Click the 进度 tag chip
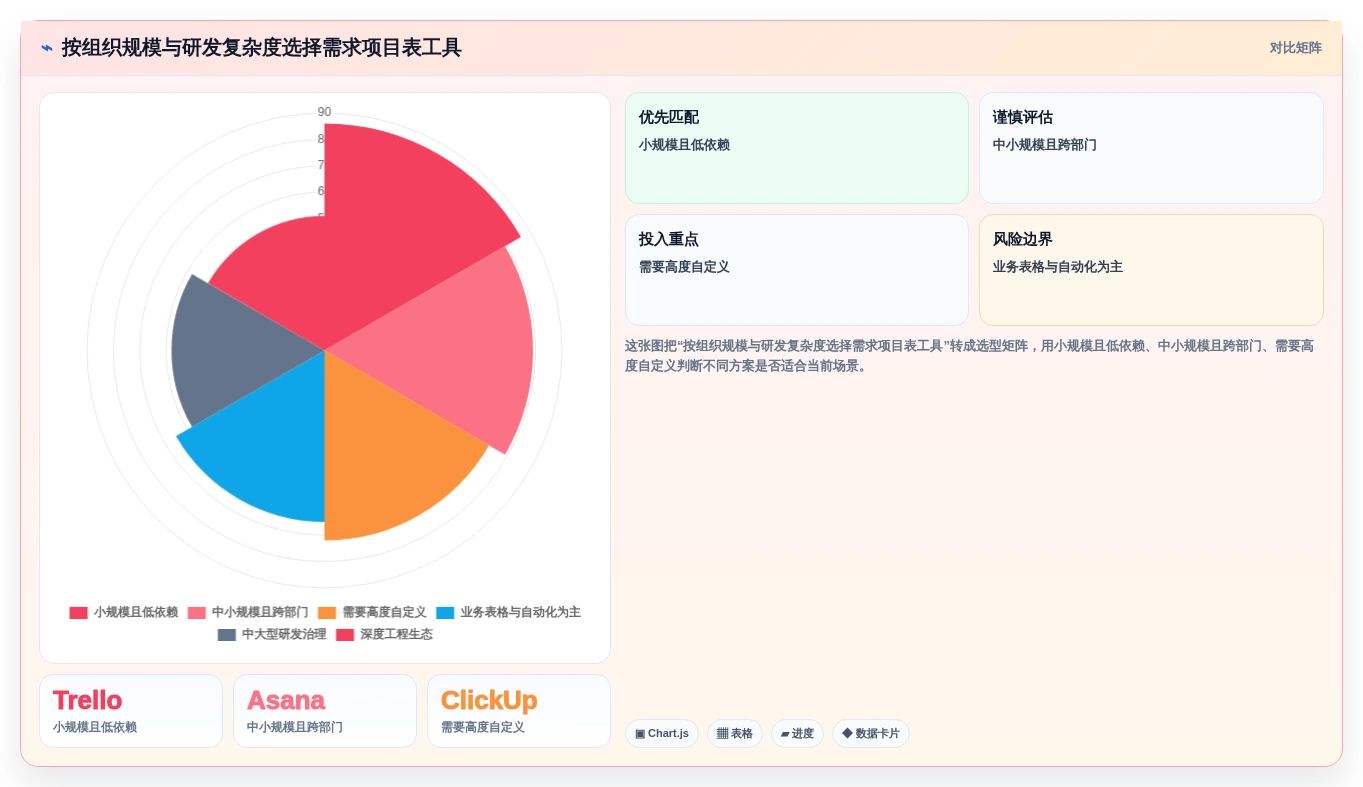This screenshot has width=1363, height=787. tap(797, 733)
